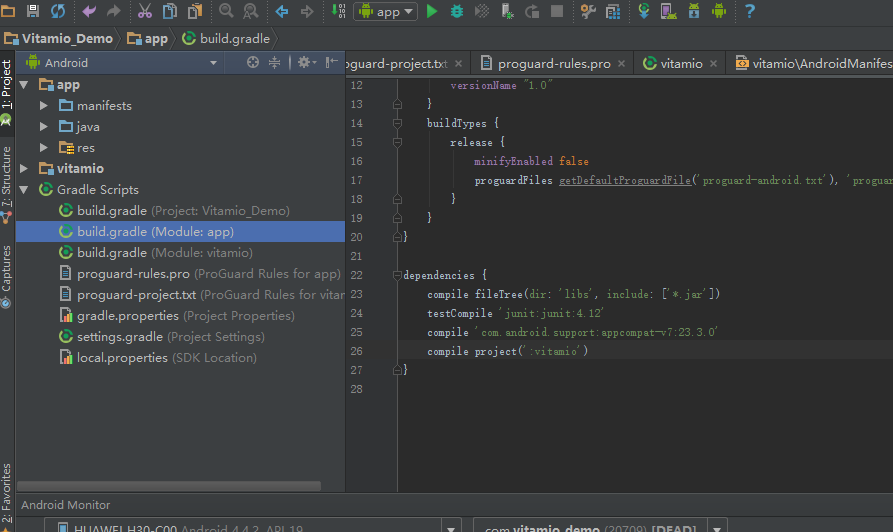Click the app breadcrumb item
Screen dimensions: 893x532
point(148,39)
